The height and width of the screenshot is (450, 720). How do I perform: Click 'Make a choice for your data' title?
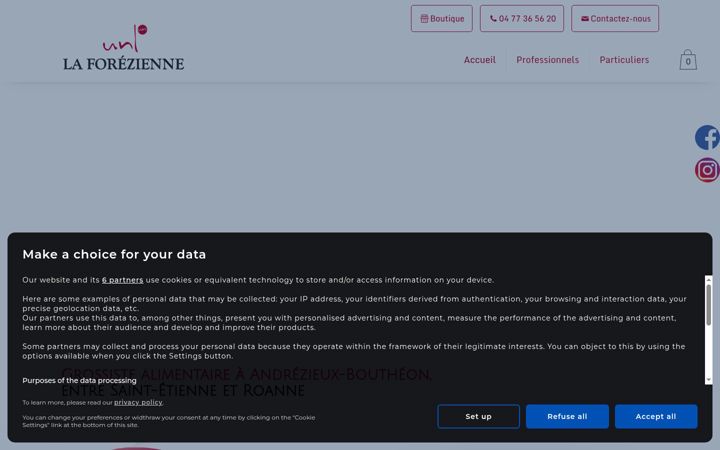coord(114,254)
